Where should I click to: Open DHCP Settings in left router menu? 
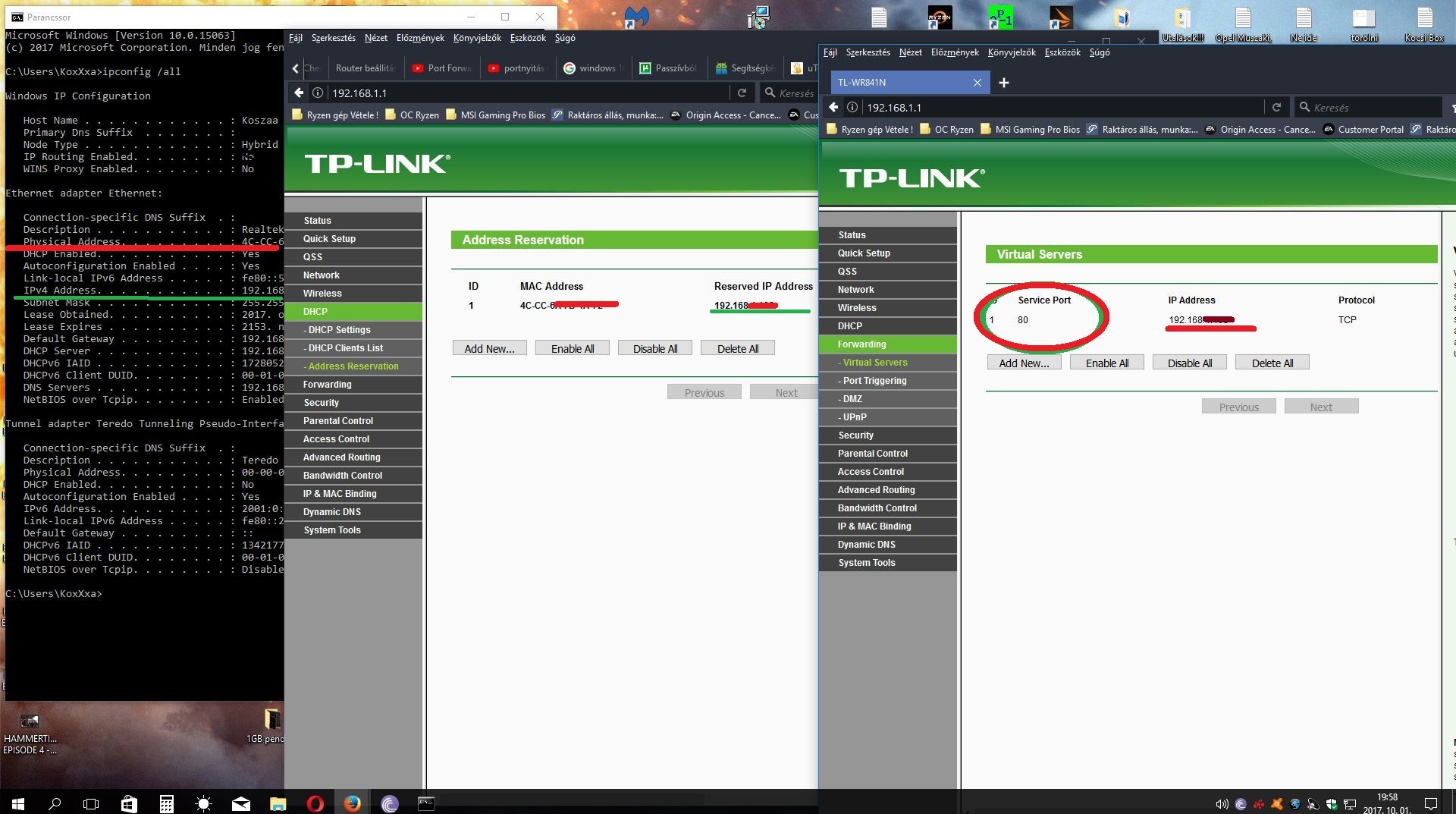(x=353, y=330)
